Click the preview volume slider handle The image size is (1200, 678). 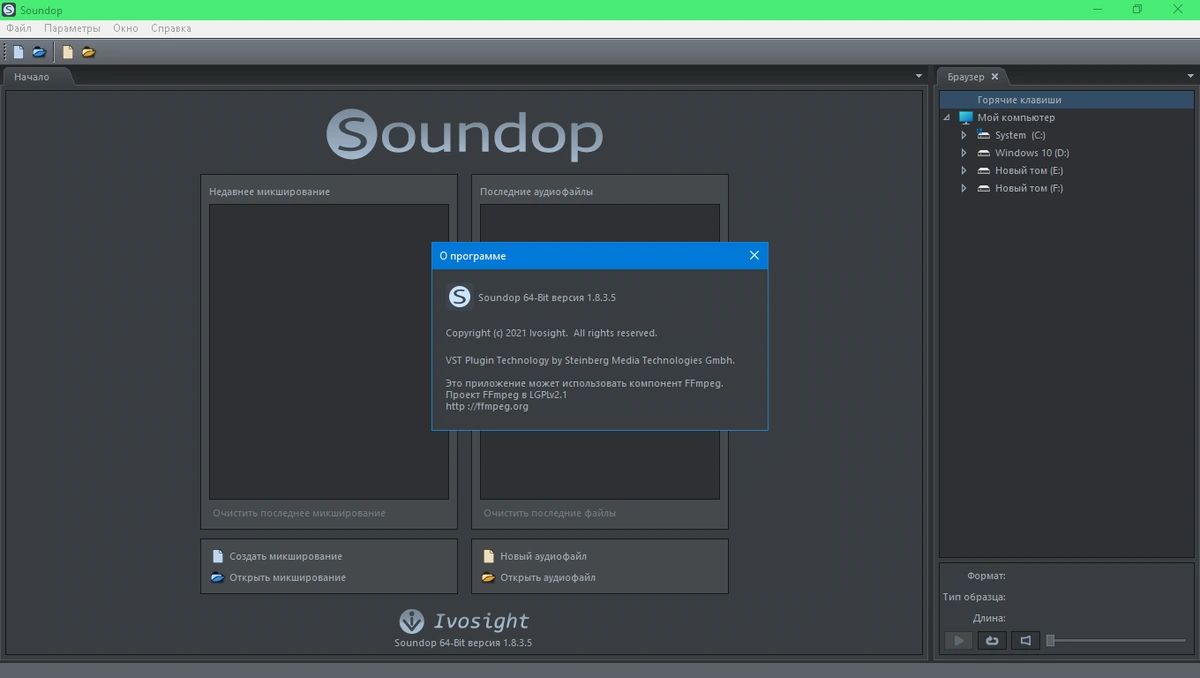tap(1050, 640)
